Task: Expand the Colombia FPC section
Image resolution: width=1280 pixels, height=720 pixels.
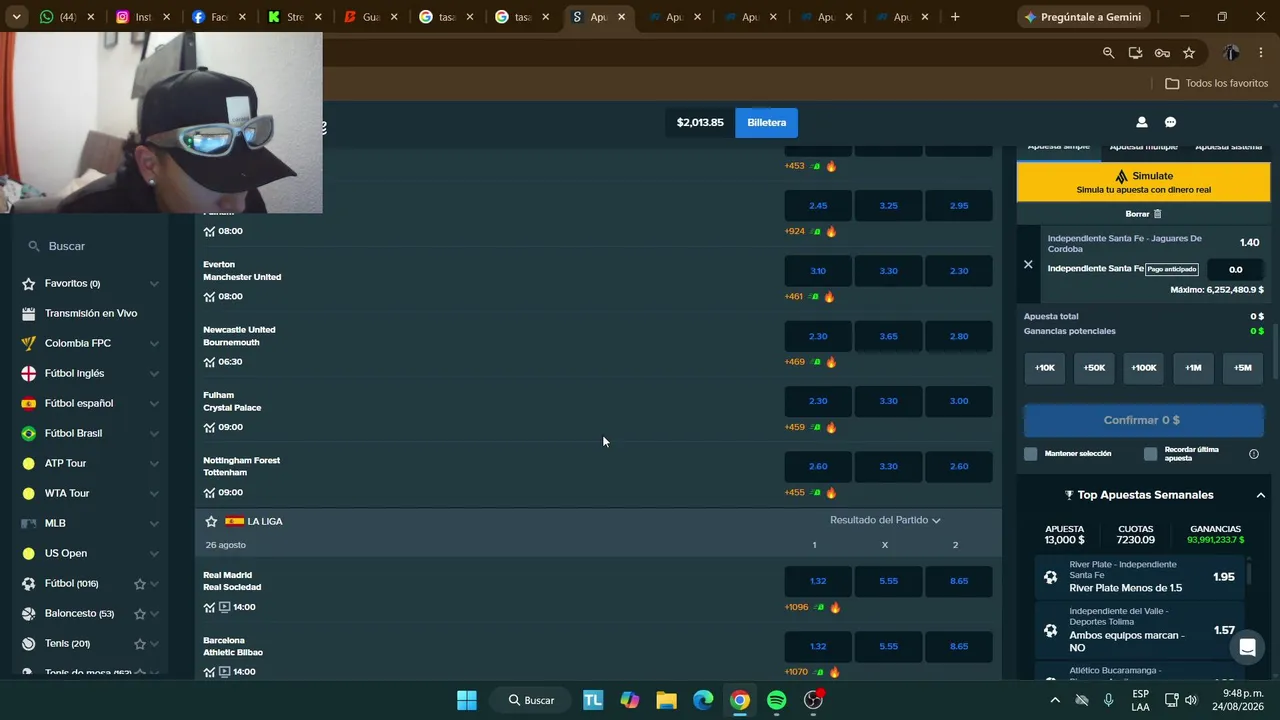Action: pyautogui.click(x=154, y=344)
